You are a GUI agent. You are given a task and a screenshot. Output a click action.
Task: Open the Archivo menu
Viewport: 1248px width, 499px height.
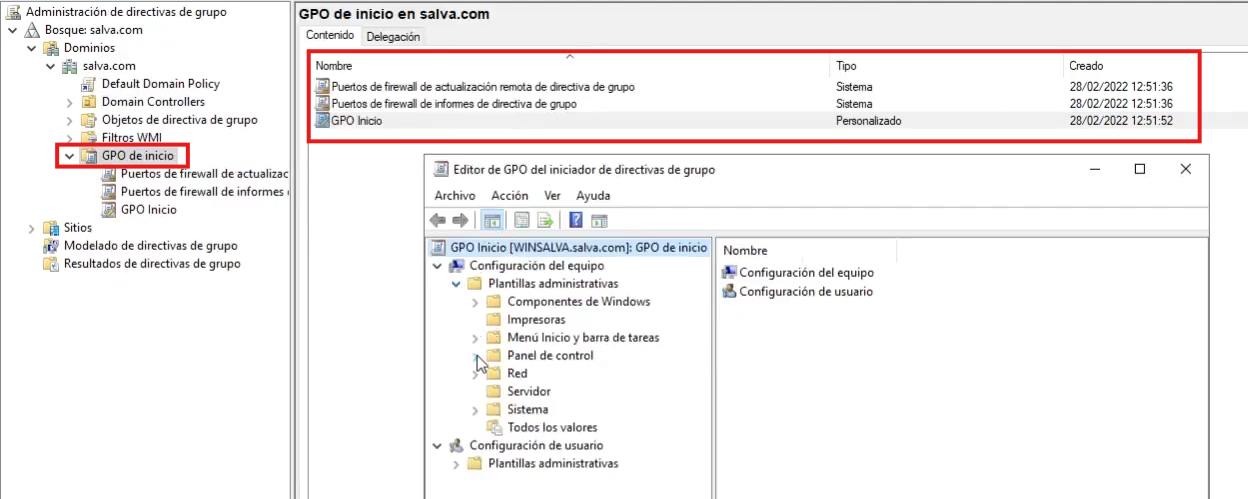(x=454, y=196)
